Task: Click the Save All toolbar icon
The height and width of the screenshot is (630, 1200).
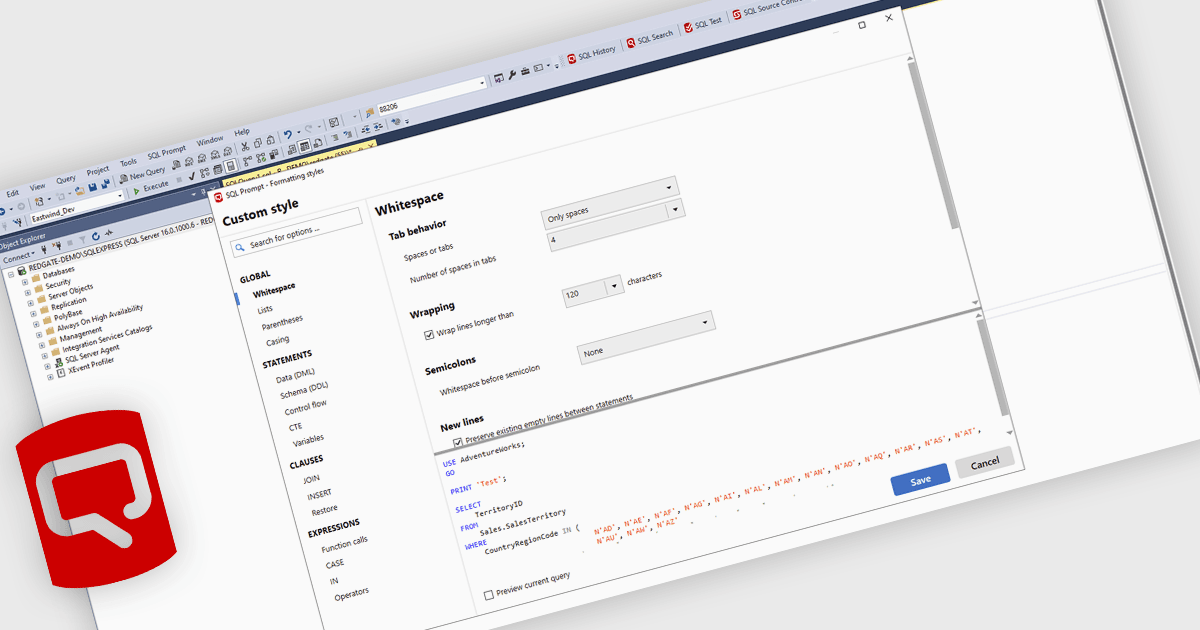Action: tap(104, 184)
